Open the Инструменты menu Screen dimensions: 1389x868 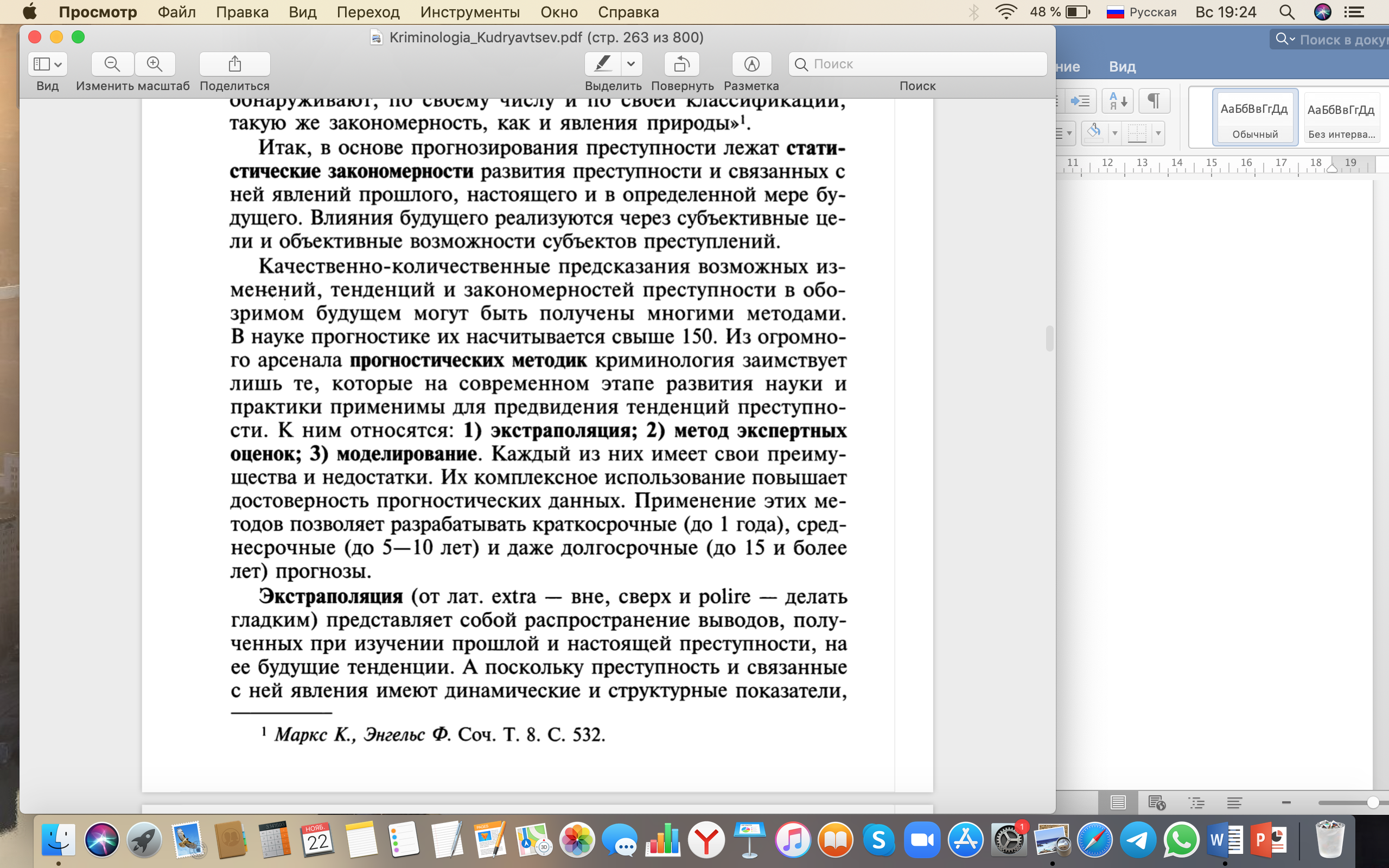(x=469, y=12)
